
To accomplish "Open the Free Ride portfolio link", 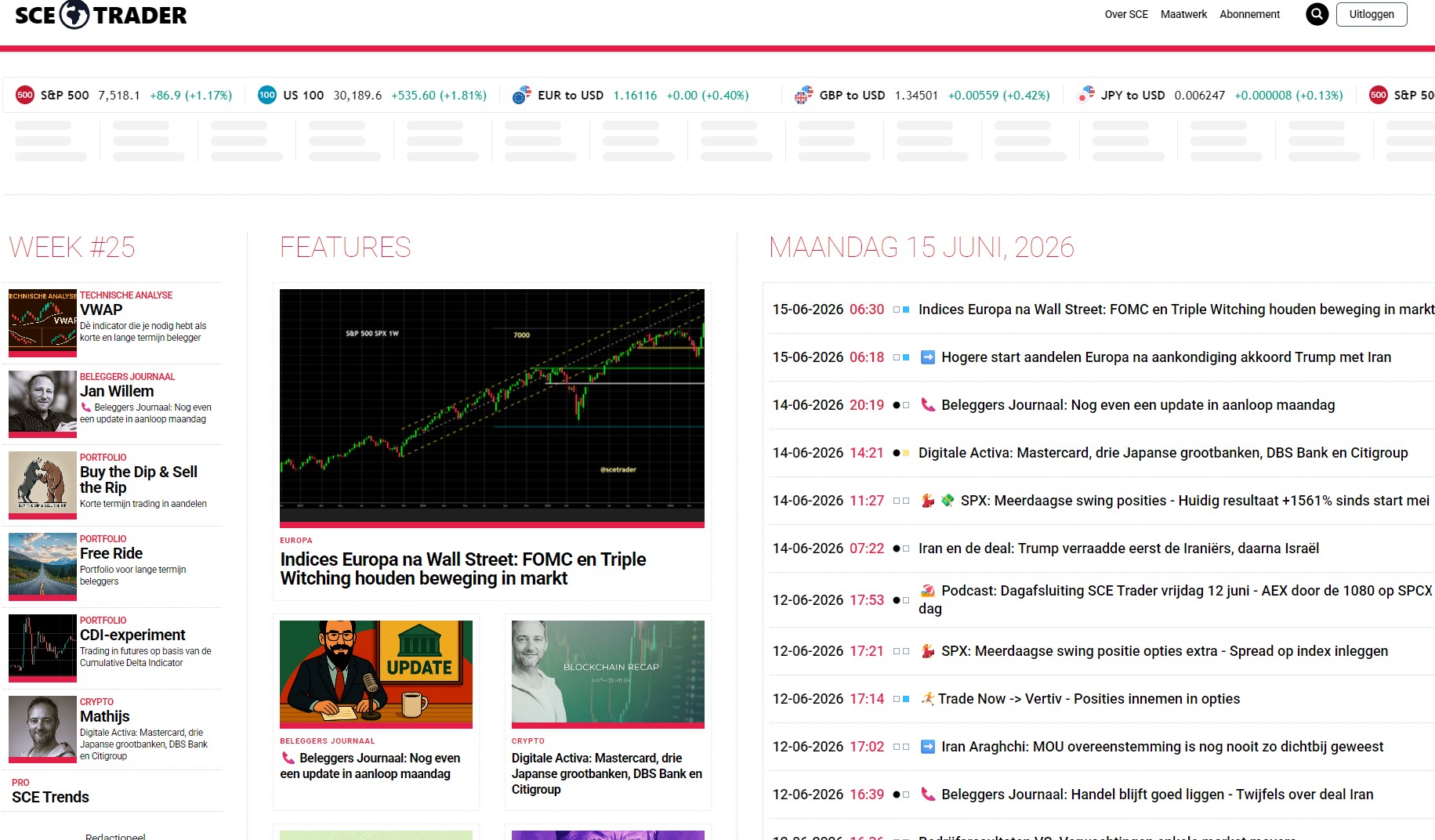I will click(x=111, y=553).
